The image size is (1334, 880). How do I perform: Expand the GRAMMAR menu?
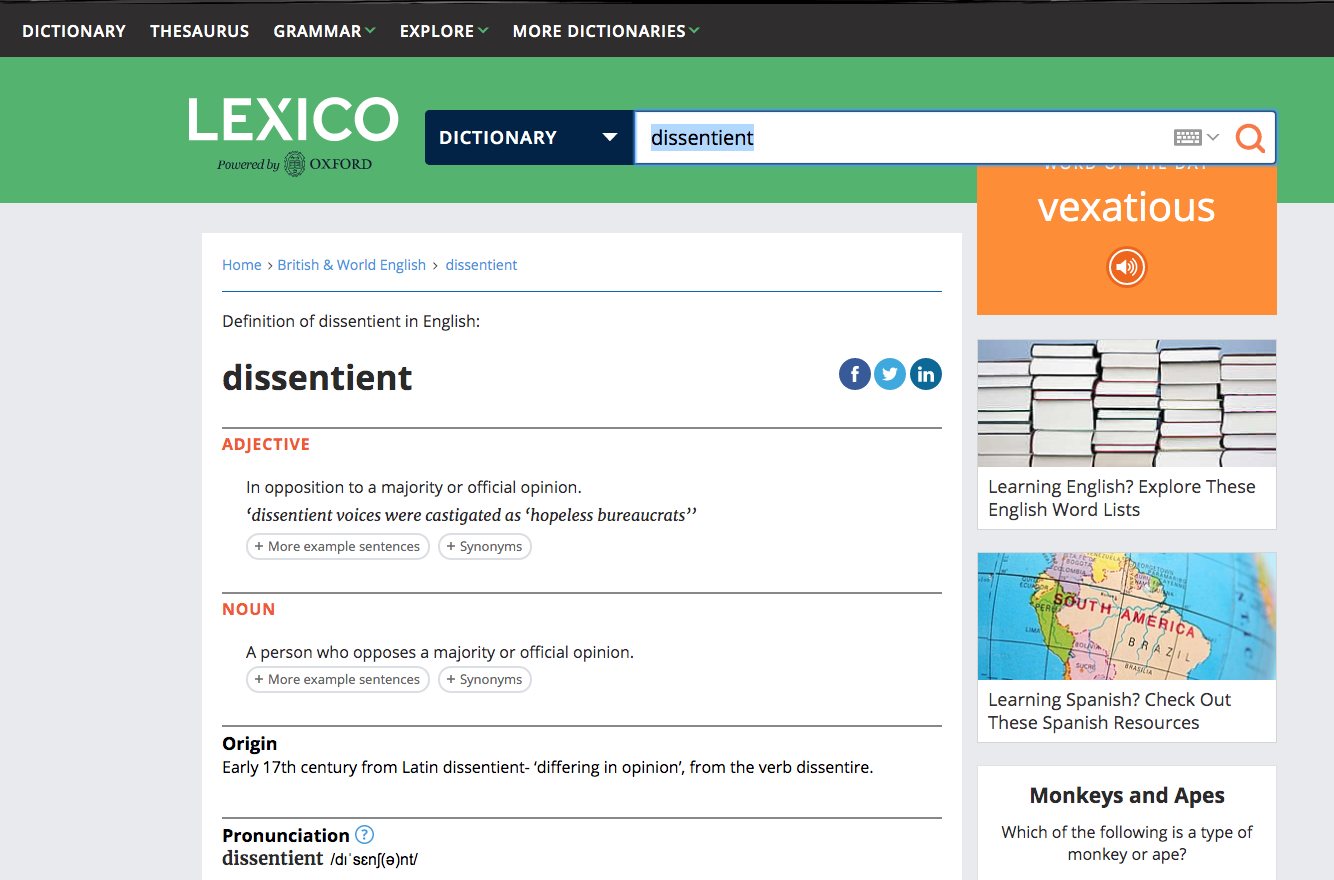pyautogui.click(x=325, y=31)
